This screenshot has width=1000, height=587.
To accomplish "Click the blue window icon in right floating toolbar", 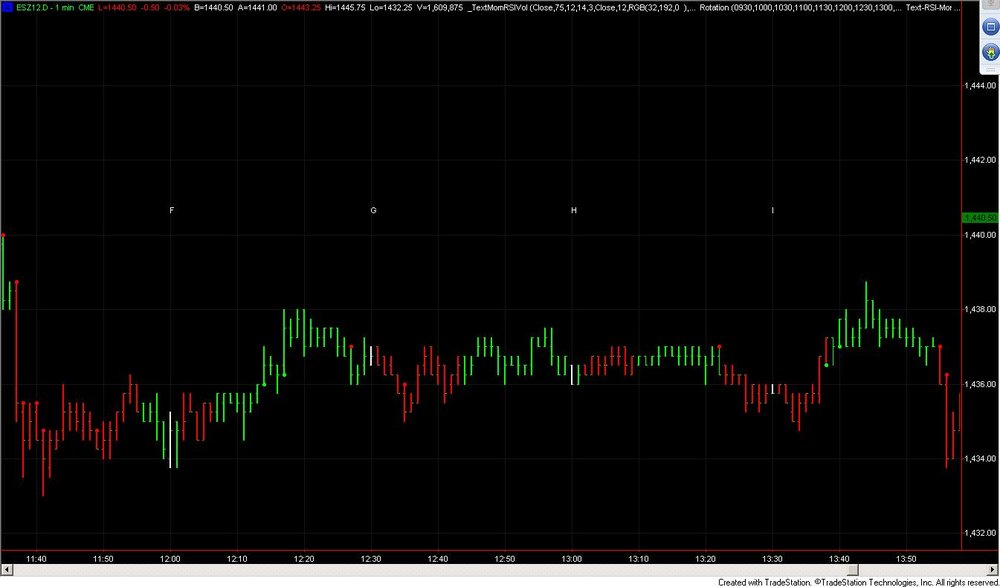I will point(990,27).
